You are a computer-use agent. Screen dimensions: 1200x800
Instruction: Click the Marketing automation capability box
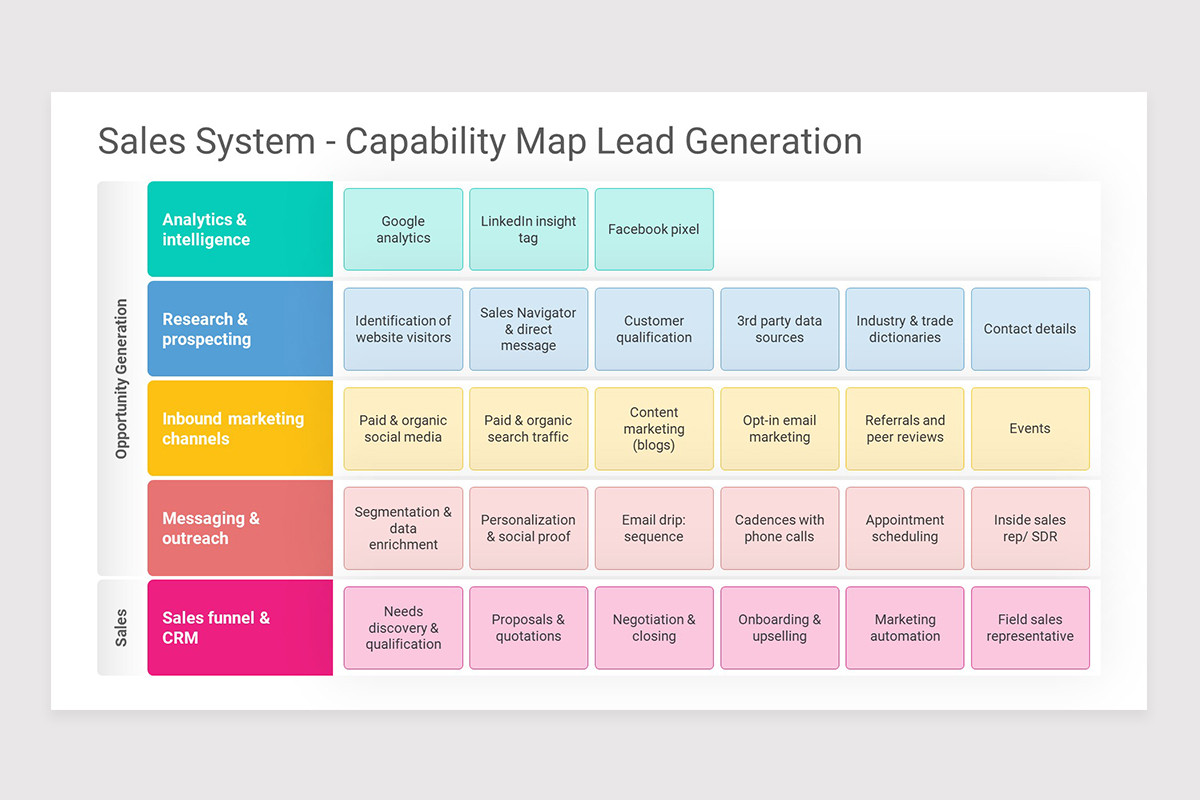[904, 627]
